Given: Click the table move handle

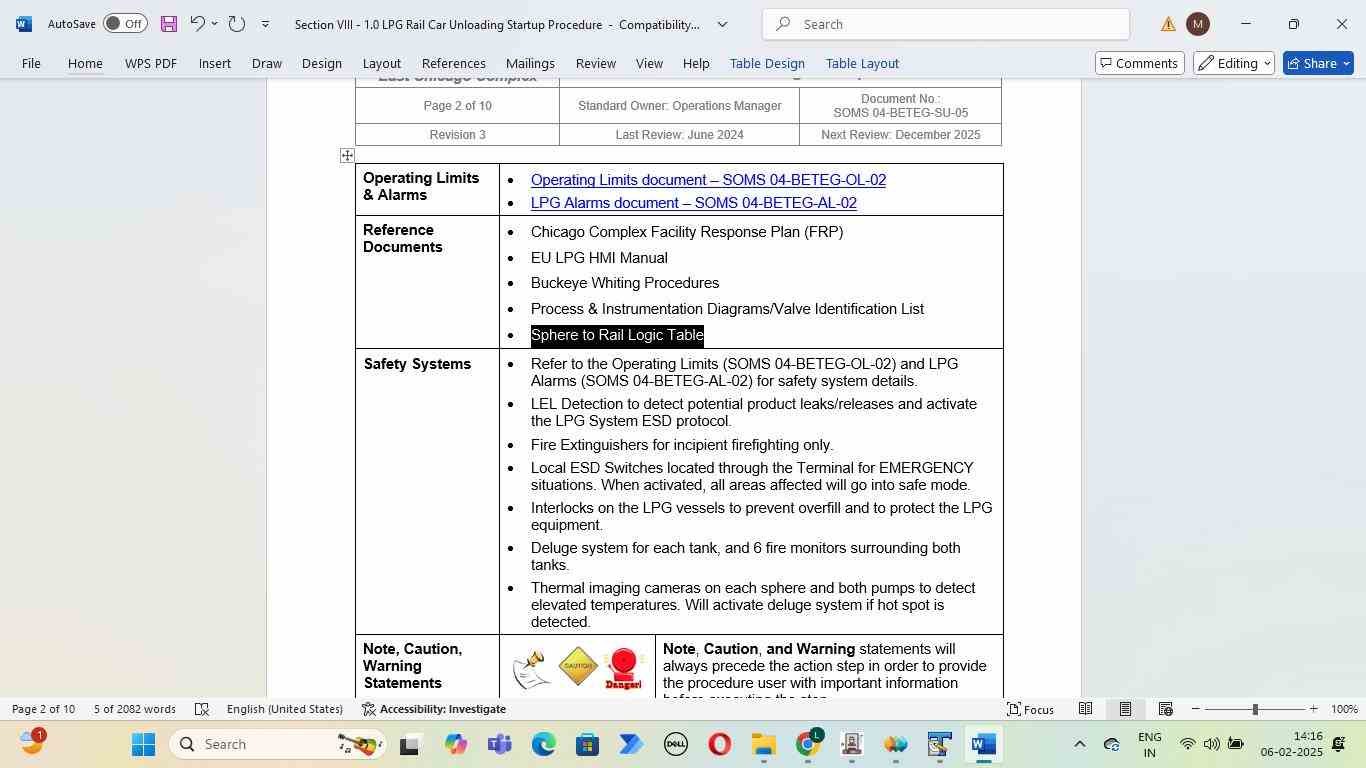Looking at the screenshot, I should (347, 155).
